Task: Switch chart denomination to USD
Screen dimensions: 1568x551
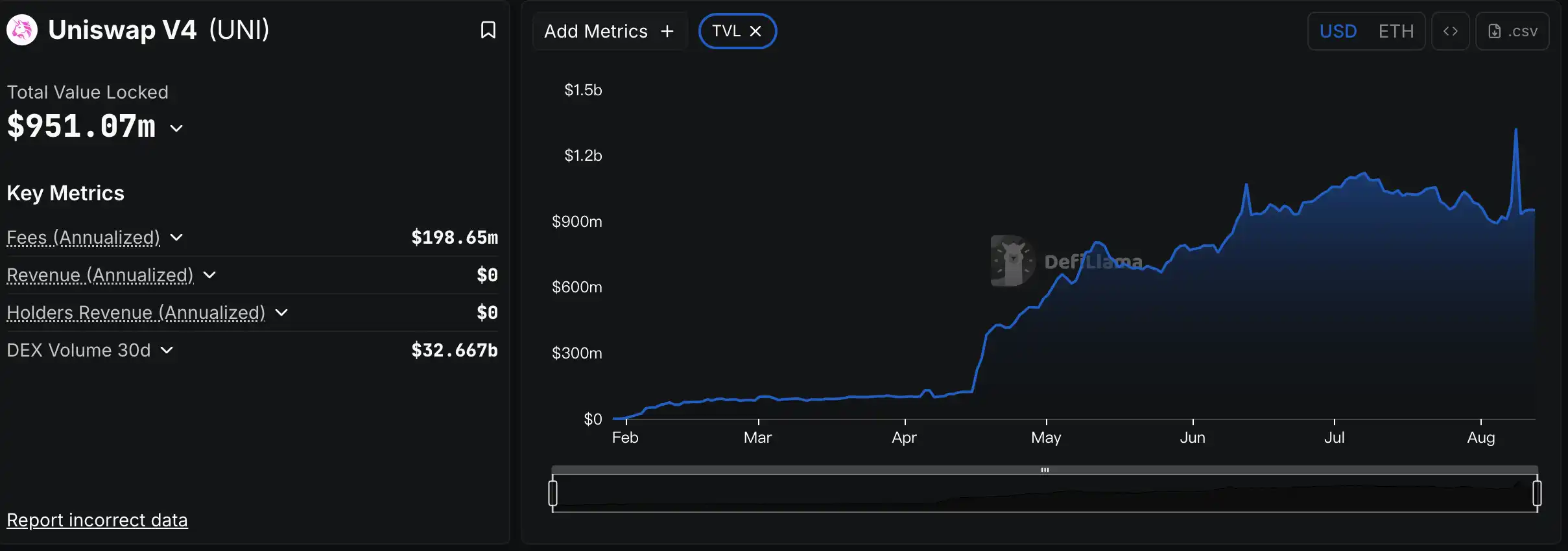Action: click(1338, 31)
